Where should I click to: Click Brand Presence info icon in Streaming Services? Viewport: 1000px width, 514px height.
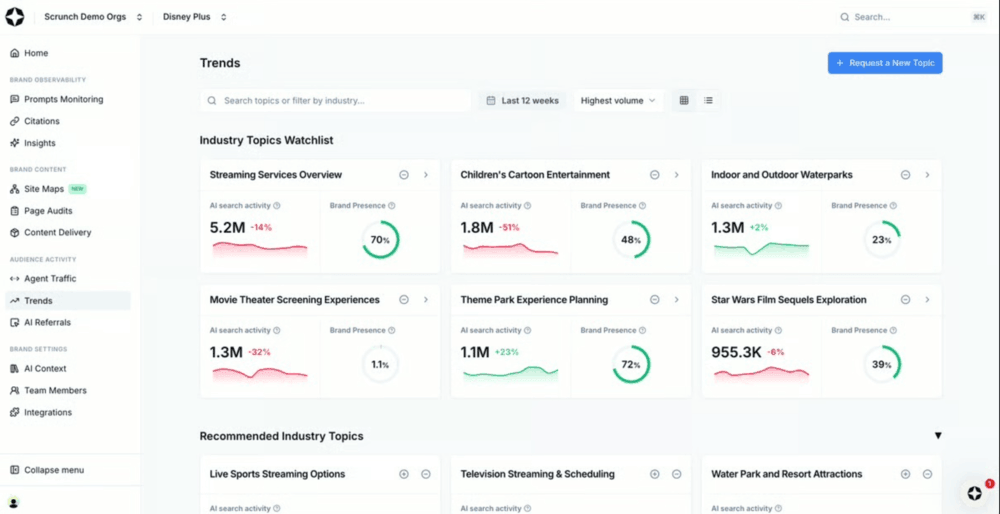[x=392, y=206]
